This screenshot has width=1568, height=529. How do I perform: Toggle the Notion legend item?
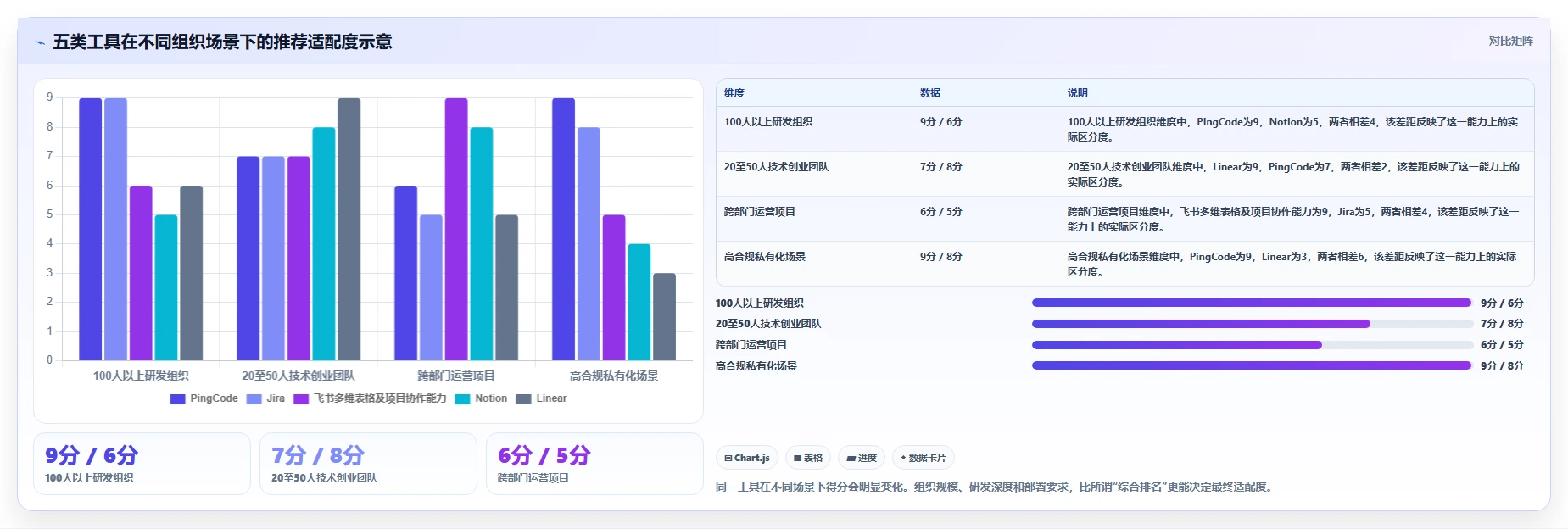point(481,398)
